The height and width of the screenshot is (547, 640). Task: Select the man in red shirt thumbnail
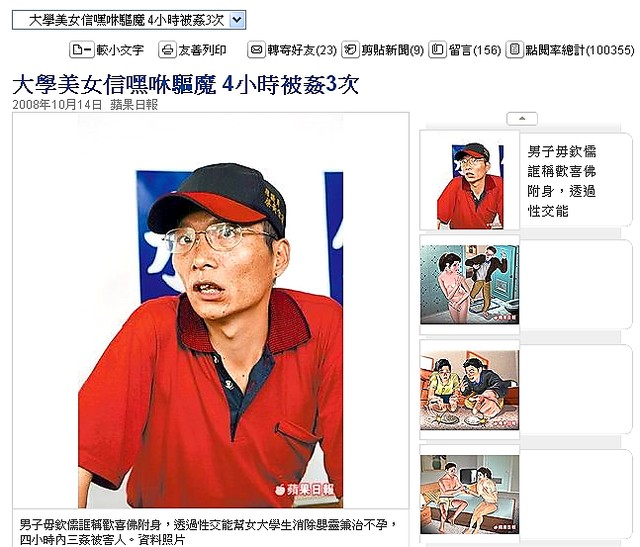(x=470, y=186)
